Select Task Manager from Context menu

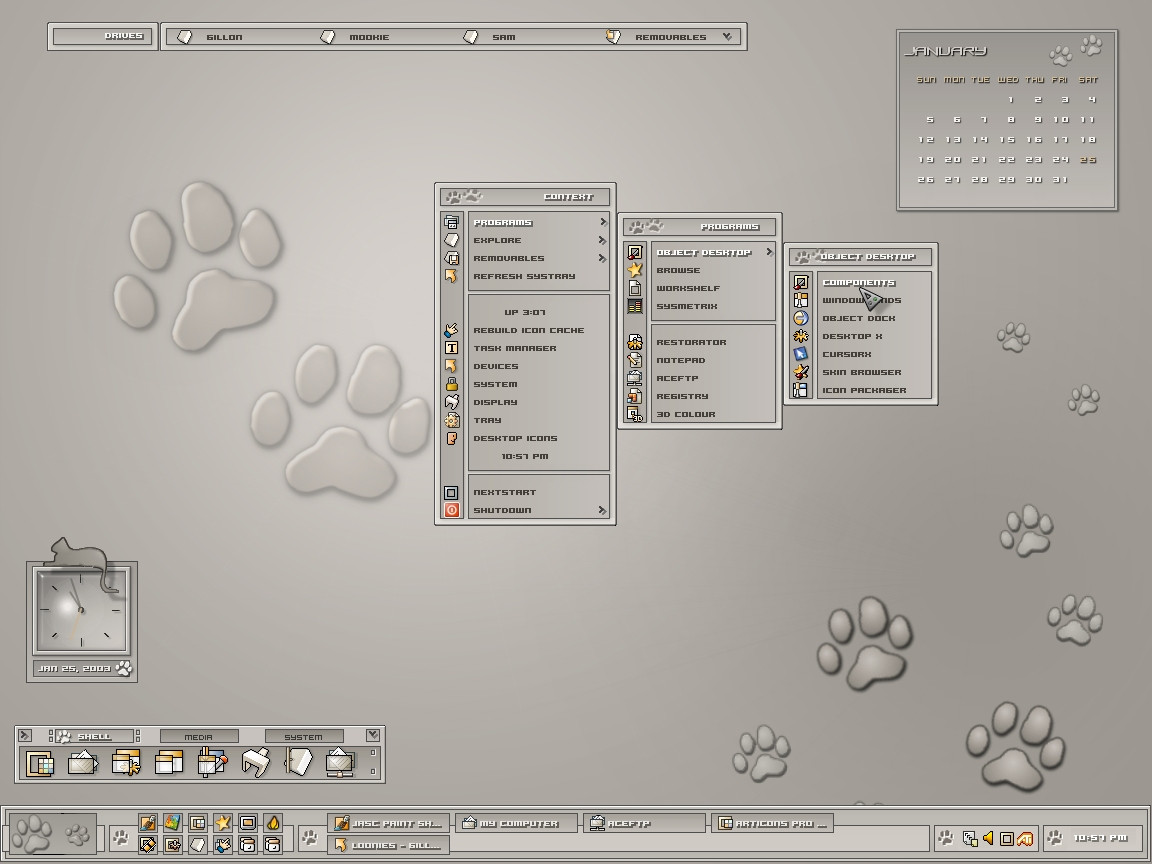point(515,348)
